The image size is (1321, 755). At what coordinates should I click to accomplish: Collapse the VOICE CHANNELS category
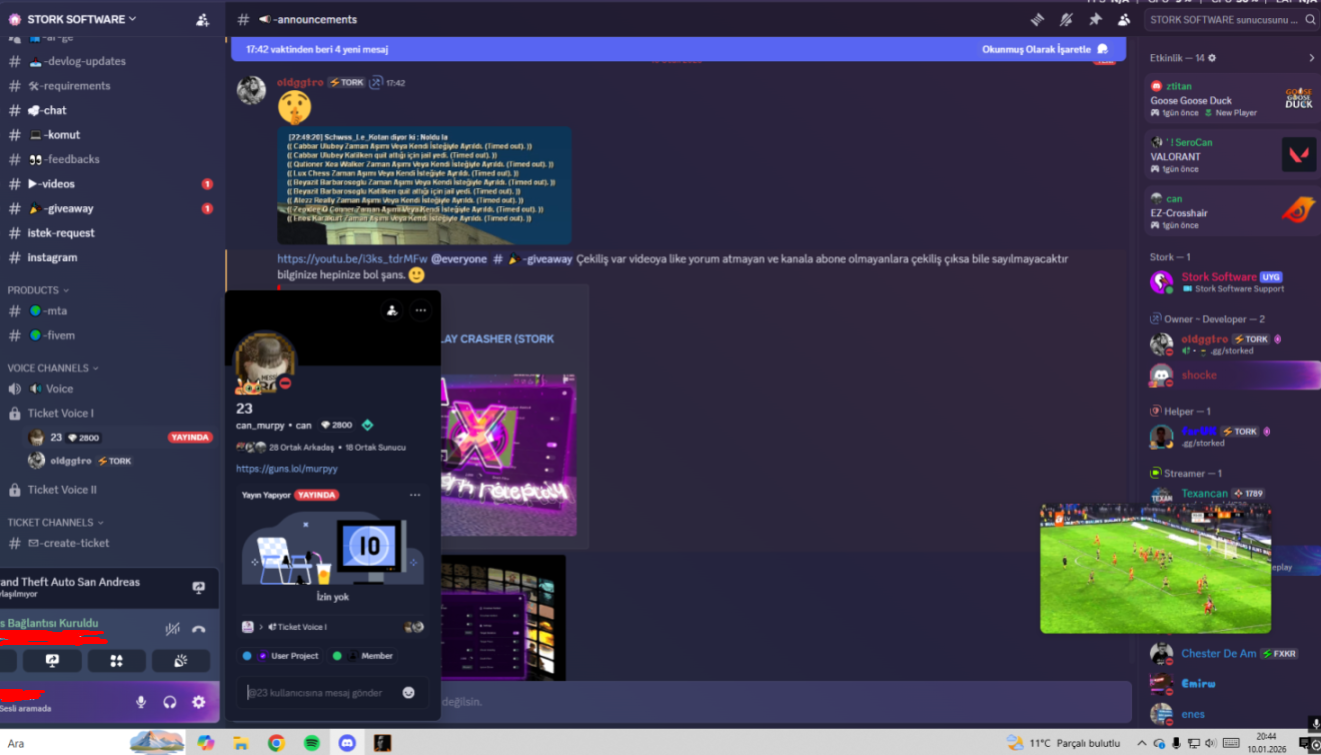pos(54,368)
